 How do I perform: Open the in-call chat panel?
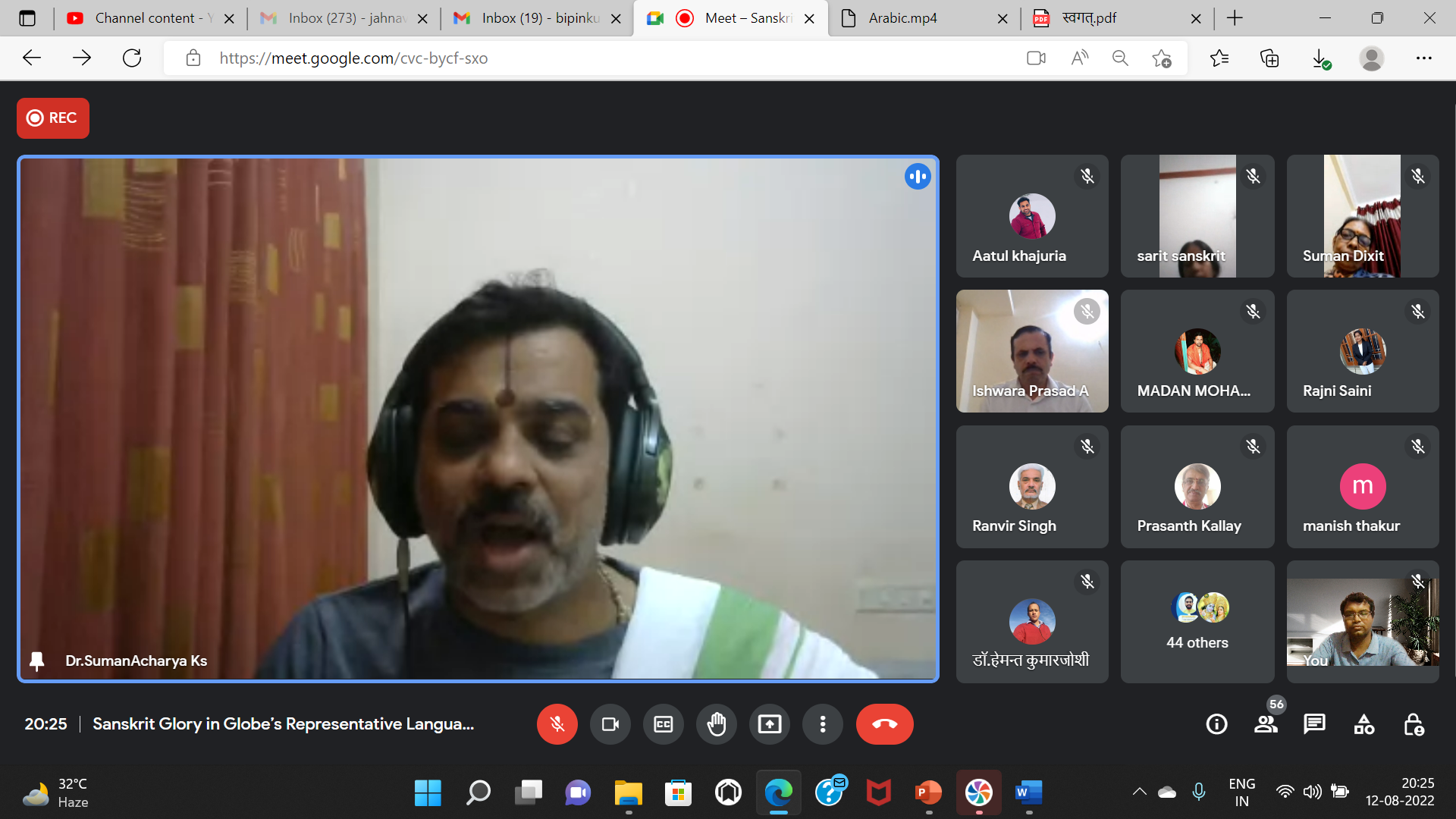click(1314, 724)
